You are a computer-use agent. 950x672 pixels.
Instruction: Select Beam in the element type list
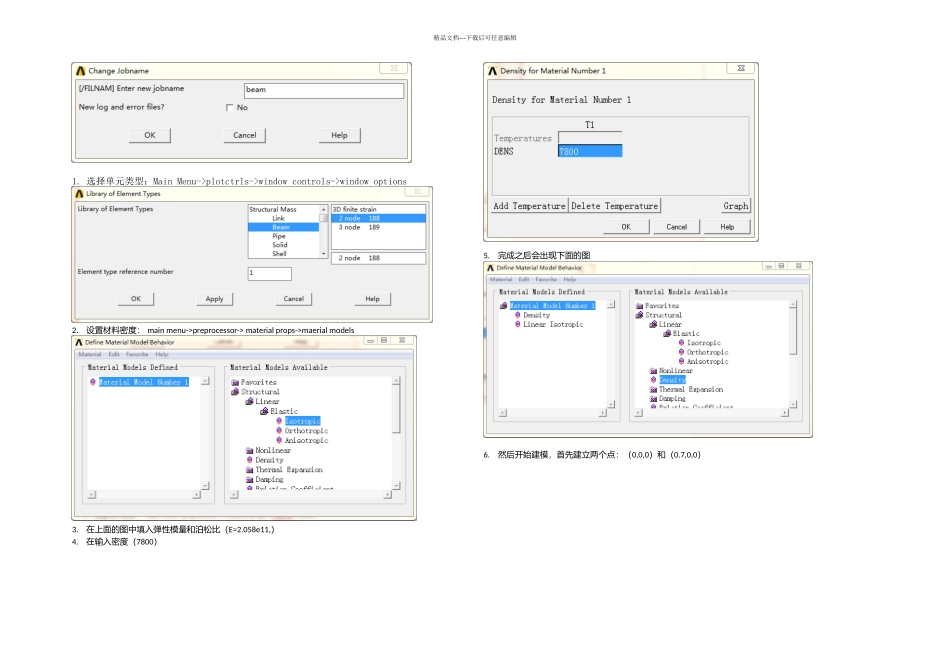tap(283, 227)
